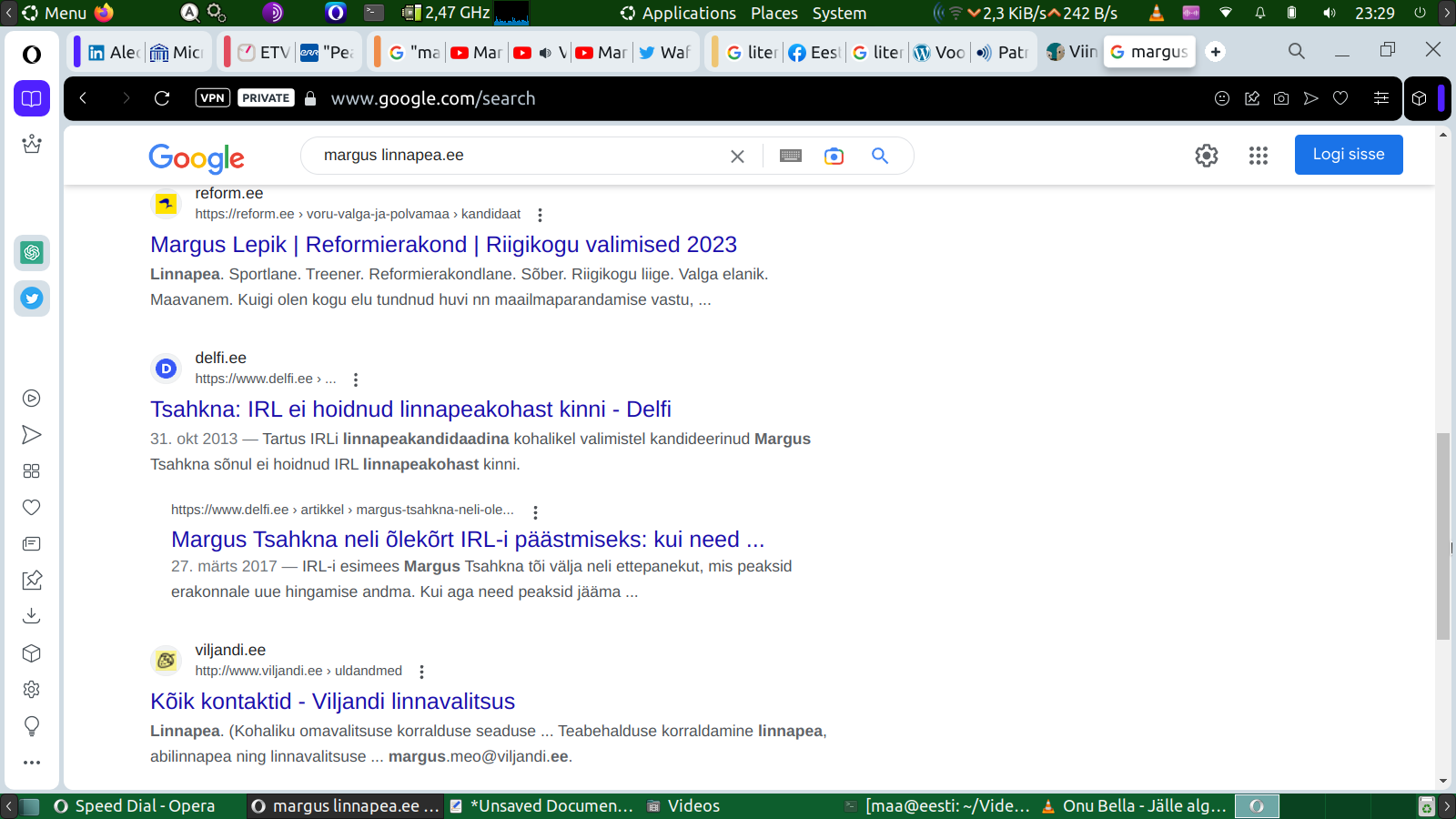Expand more sidebar options (three dots)

(32, 763)
